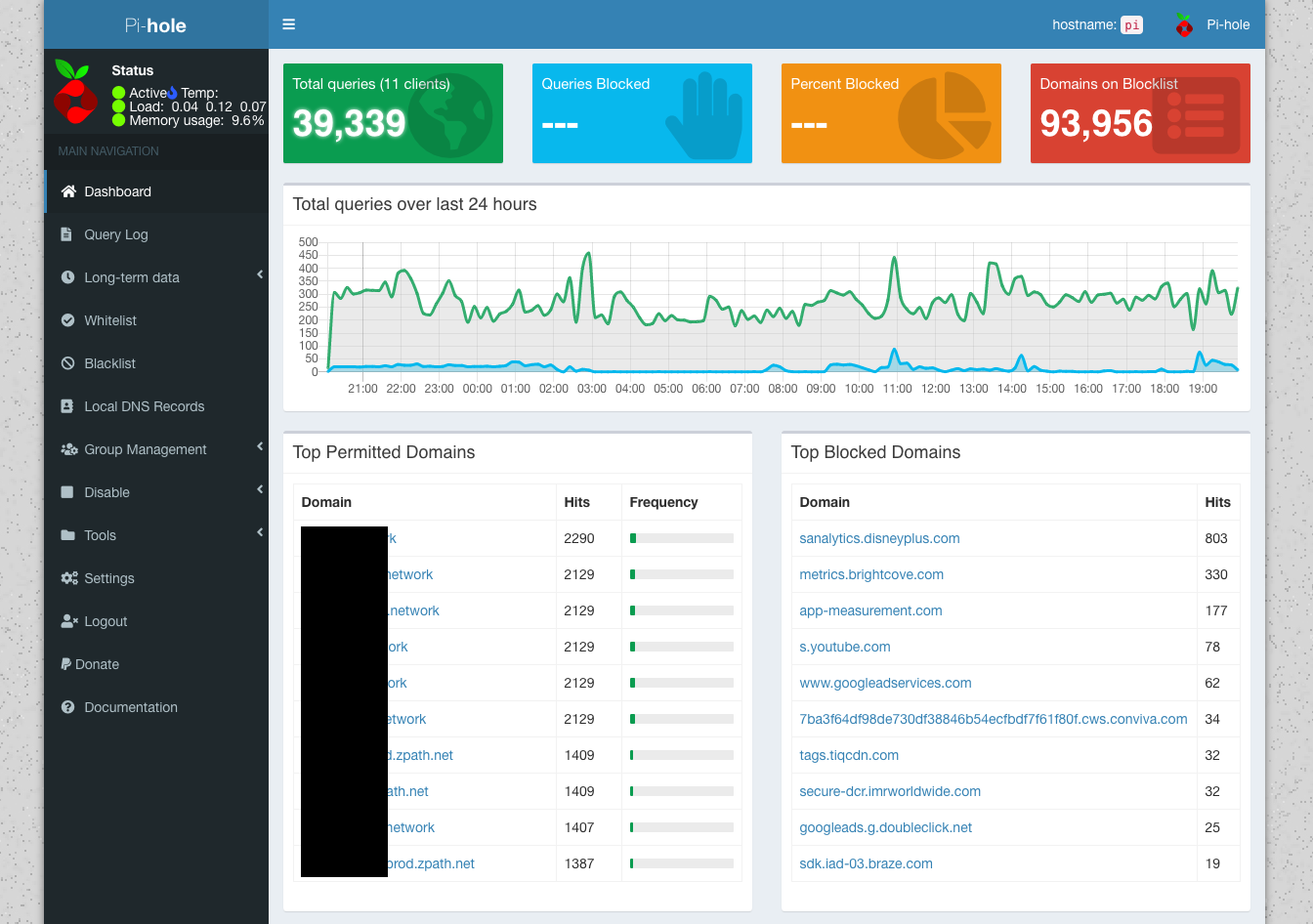This screenshot has width=1313, height=924.
Task: Click the Query Log file icon
Action: [x=66, y=234]
